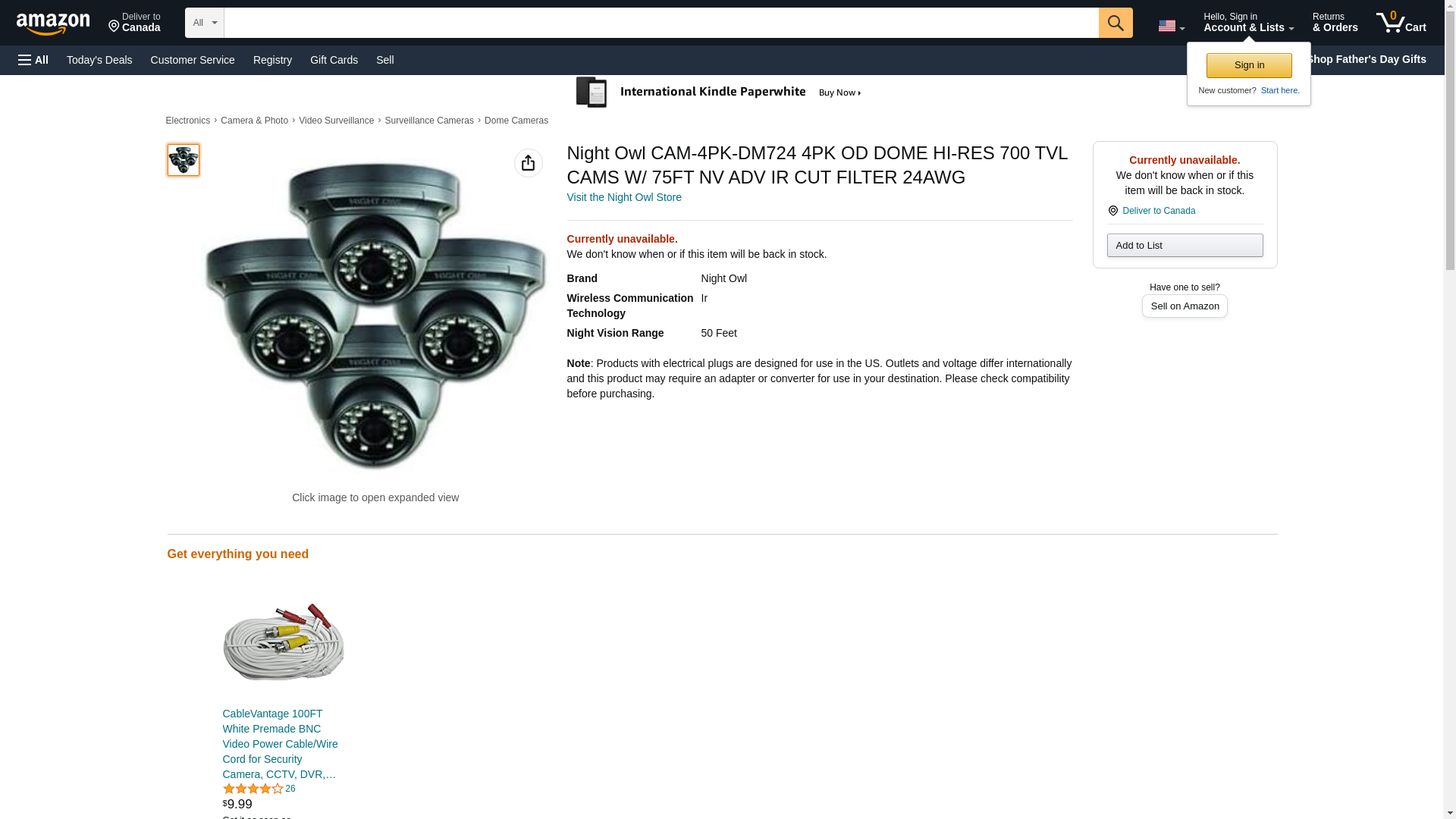The width and height of the screenshot is (1456, 819).
Task: Click the share icon on product image
Action: pos(528,163)
